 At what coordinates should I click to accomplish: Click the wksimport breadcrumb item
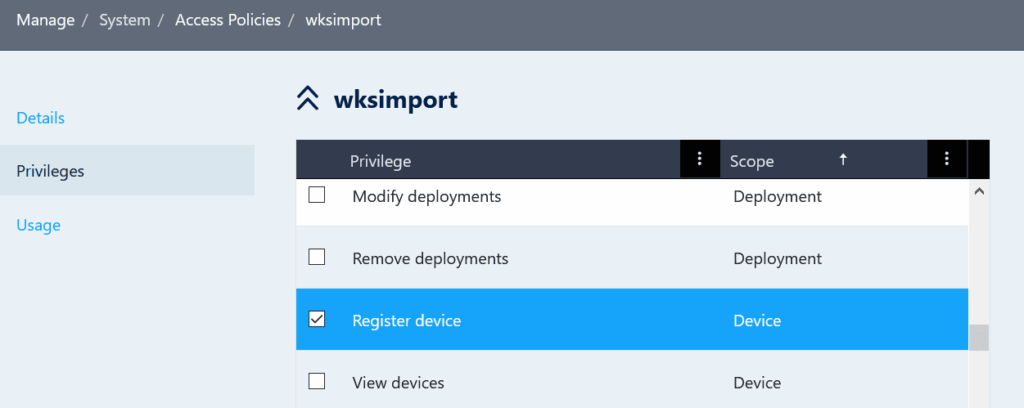[344, 20]
